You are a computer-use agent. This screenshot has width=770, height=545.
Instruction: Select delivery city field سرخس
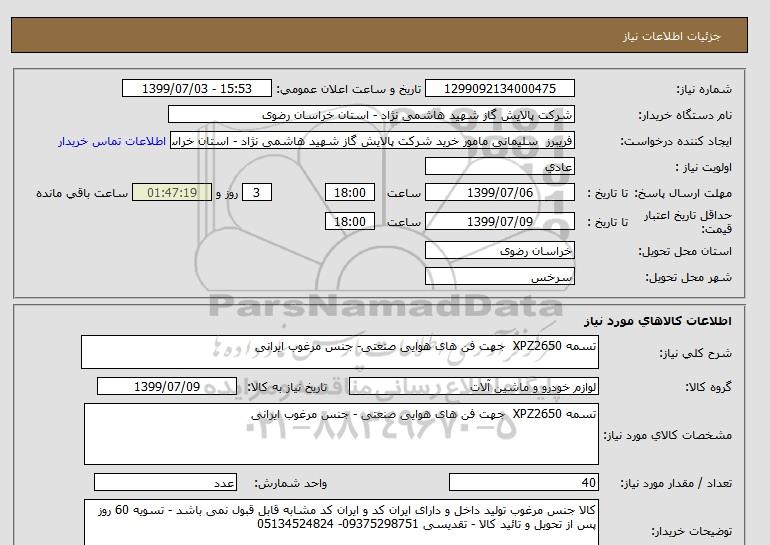pyautogui.click(x=500, y=276)
